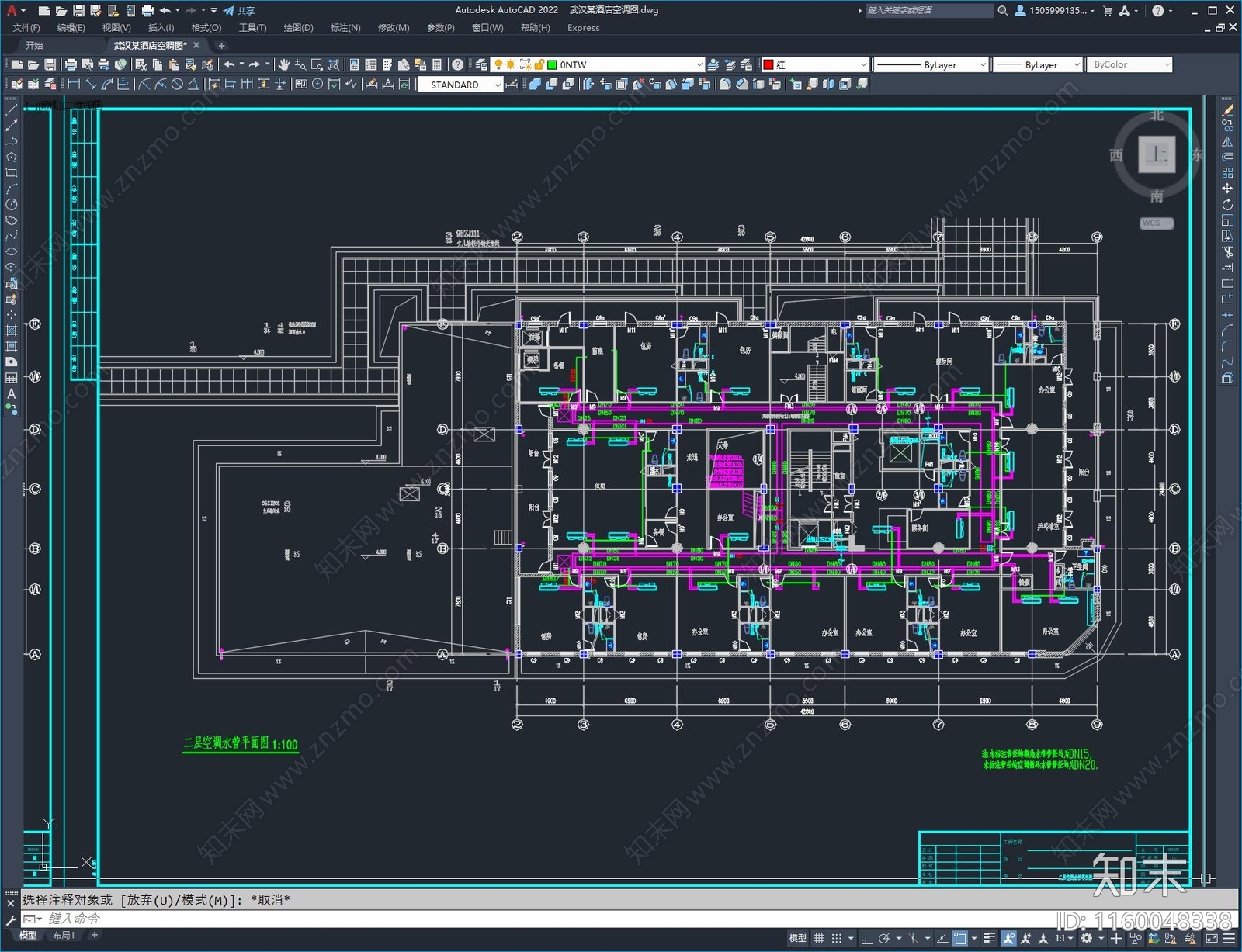Toggle snap mode in the status bar
The width and height of the screenshot is (1242, 952).
(x=837, y=938)
